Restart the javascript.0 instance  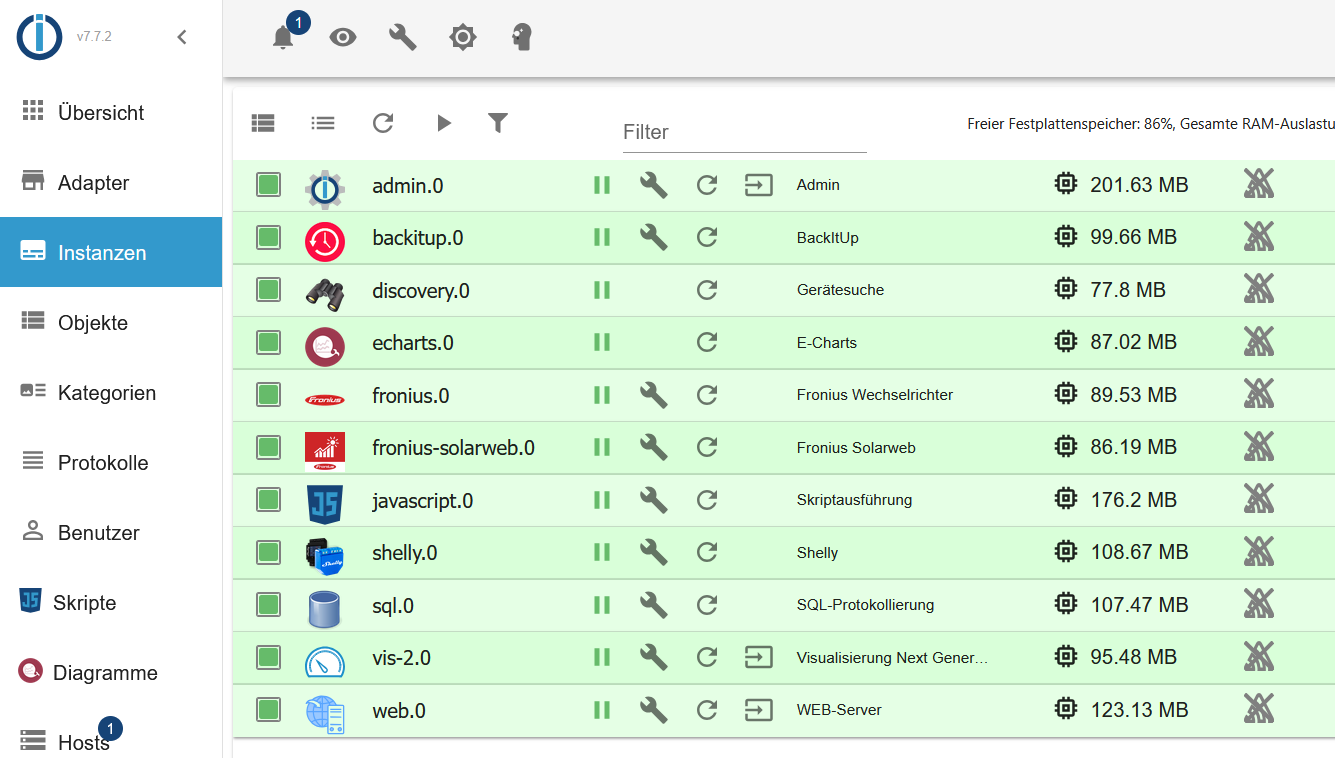pos(707,500)
